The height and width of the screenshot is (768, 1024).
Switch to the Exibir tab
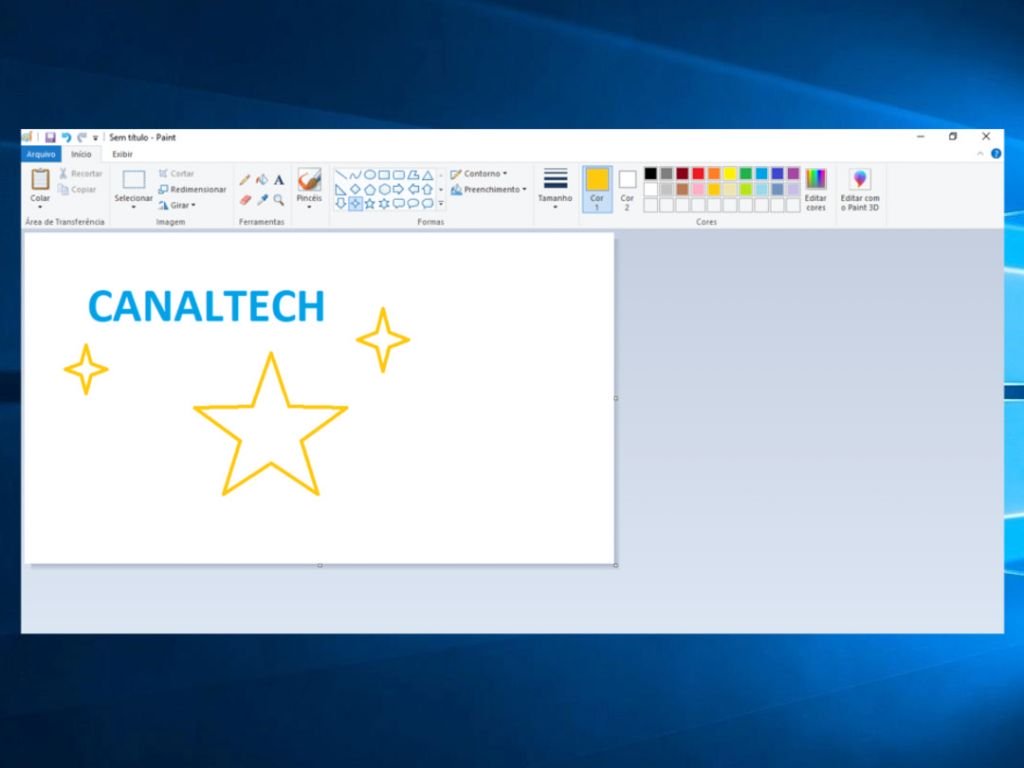122,154
